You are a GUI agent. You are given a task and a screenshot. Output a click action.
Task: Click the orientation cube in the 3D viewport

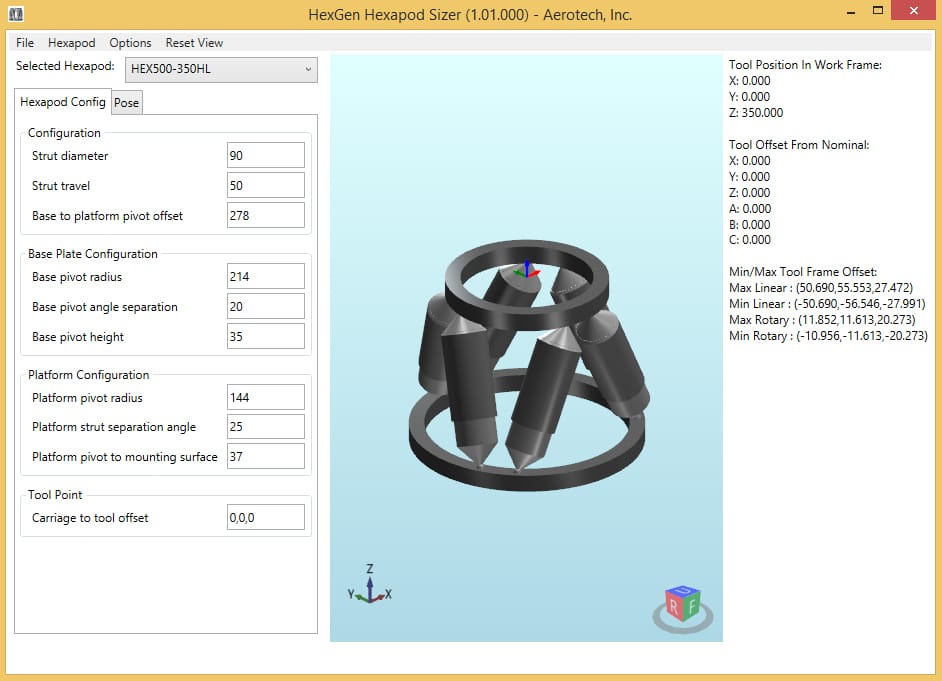682,601
